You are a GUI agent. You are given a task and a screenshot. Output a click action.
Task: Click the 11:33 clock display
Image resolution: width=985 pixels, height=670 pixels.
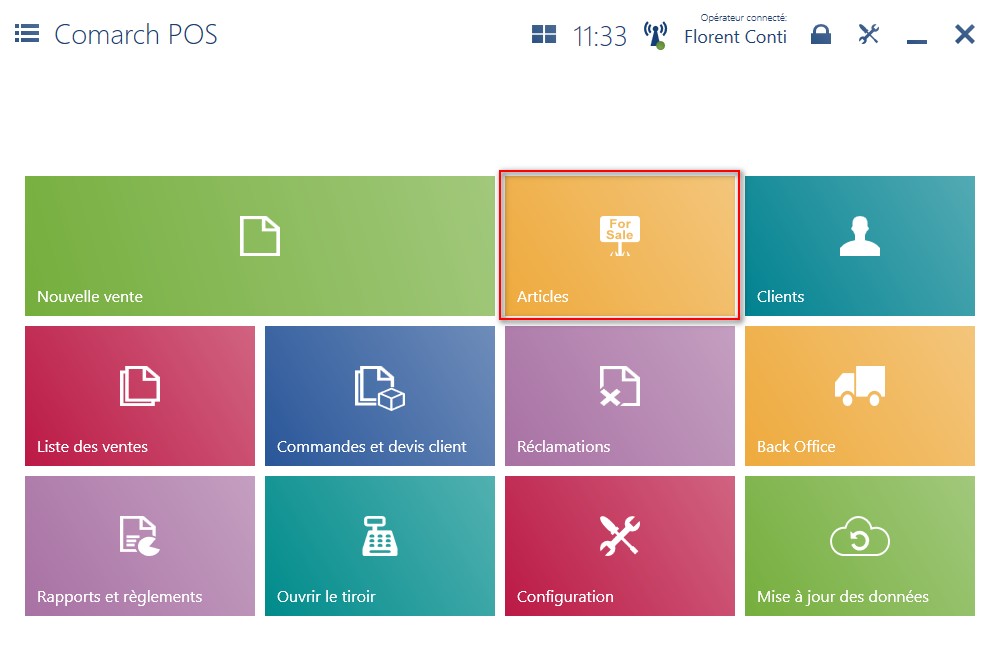(x=599, y=36)
